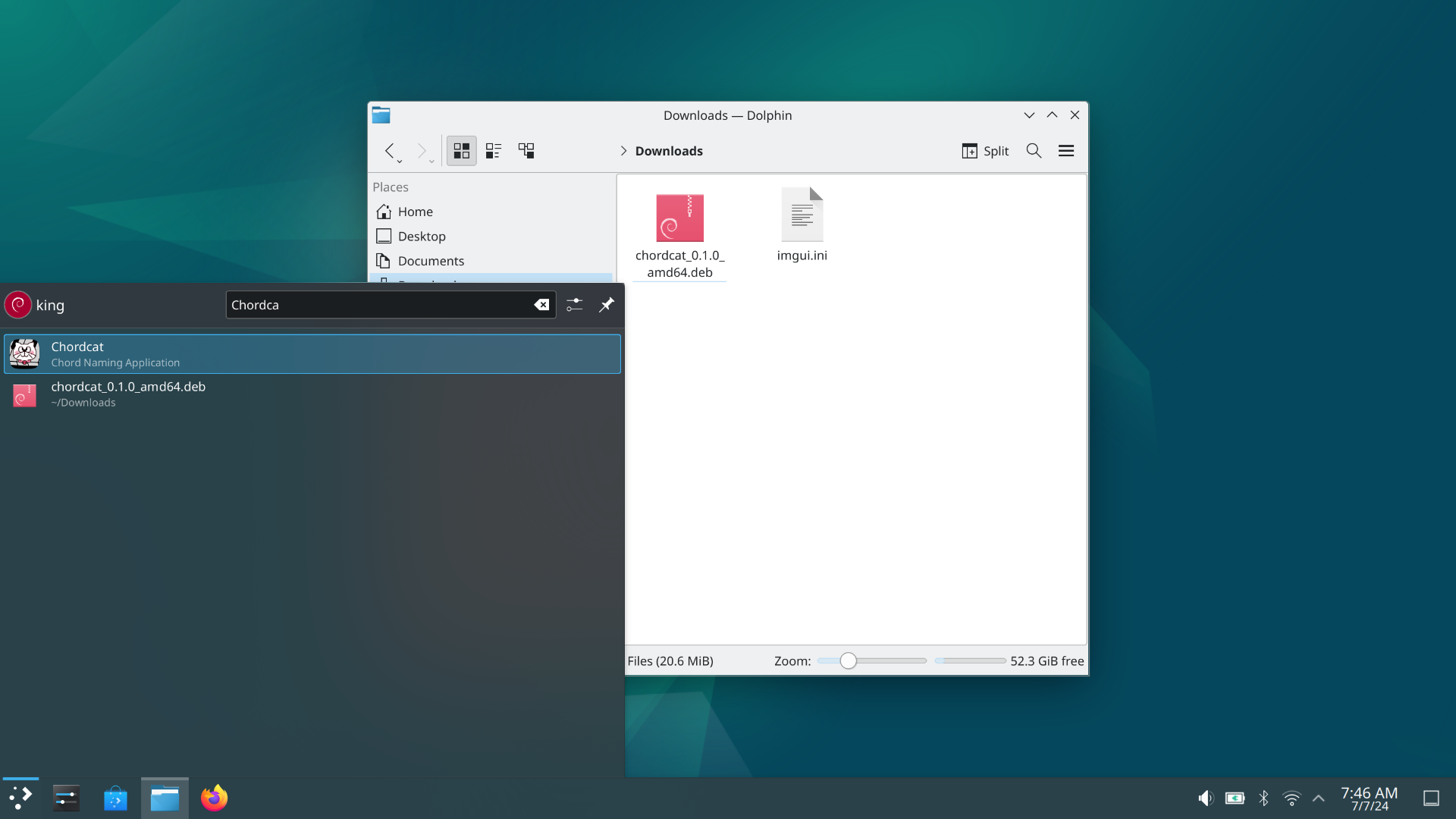Expand hidden system tray icons
The height and width of the screenshot is (819, 1456).
coord(1319,798)
